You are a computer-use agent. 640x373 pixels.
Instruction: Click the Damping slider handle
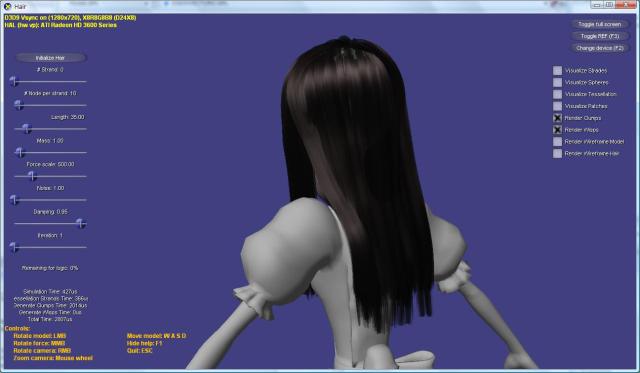coord(80,223)
